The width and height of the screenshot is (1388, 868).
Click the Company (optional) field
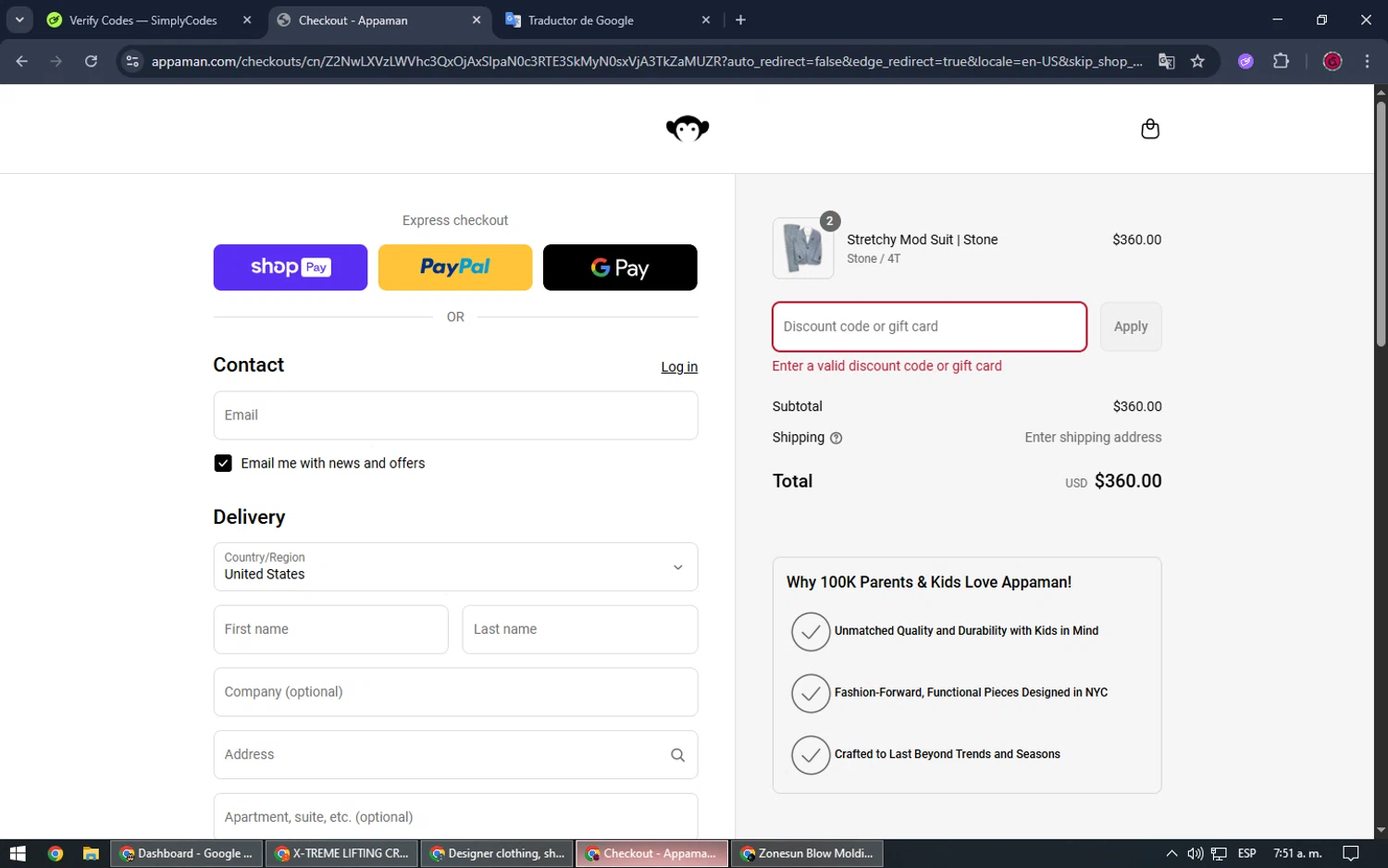[455, 692]
